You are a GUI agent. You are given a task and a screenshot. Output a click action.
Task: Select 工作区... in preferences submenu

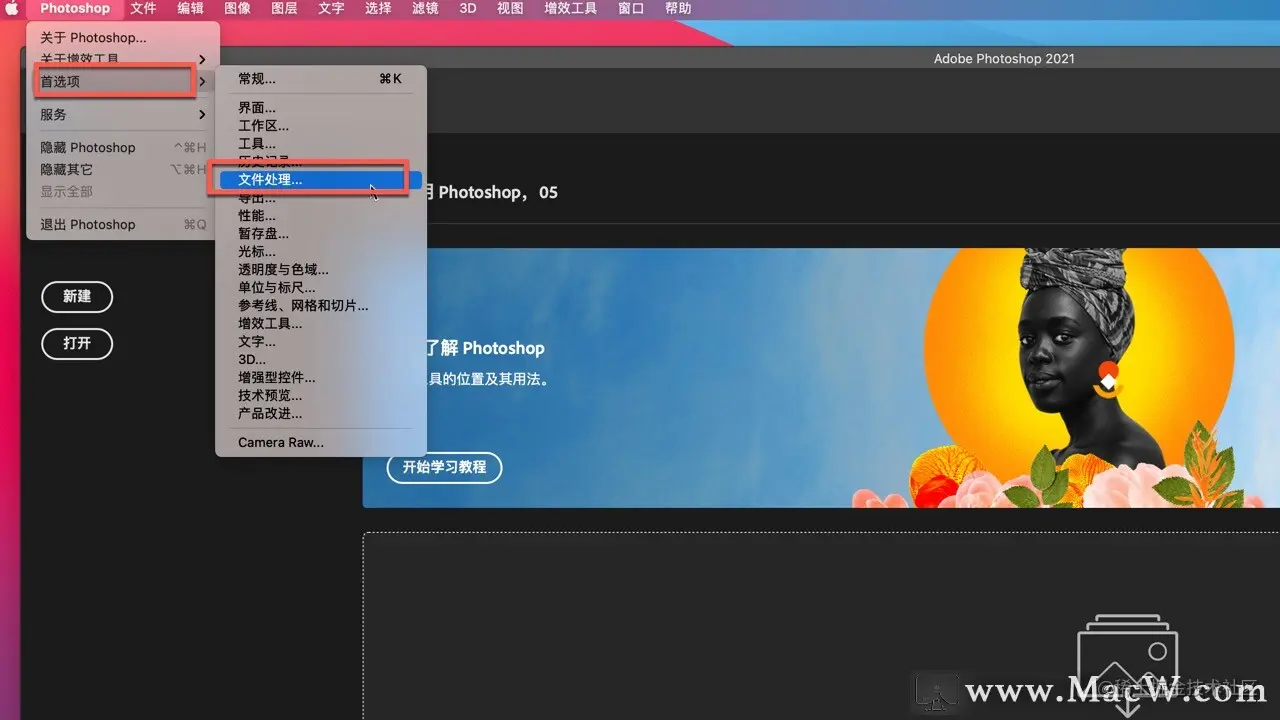tap(321, 125)
